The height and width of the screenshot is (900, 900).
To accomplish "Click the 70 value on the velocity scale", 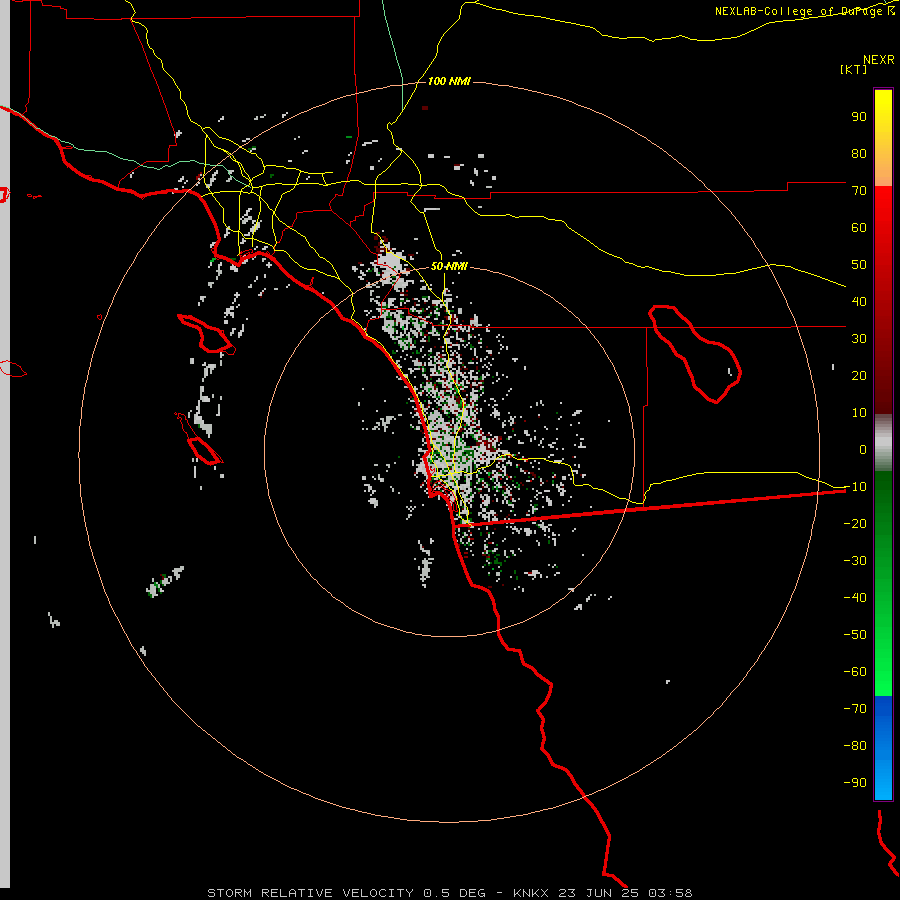I will 859,191.
